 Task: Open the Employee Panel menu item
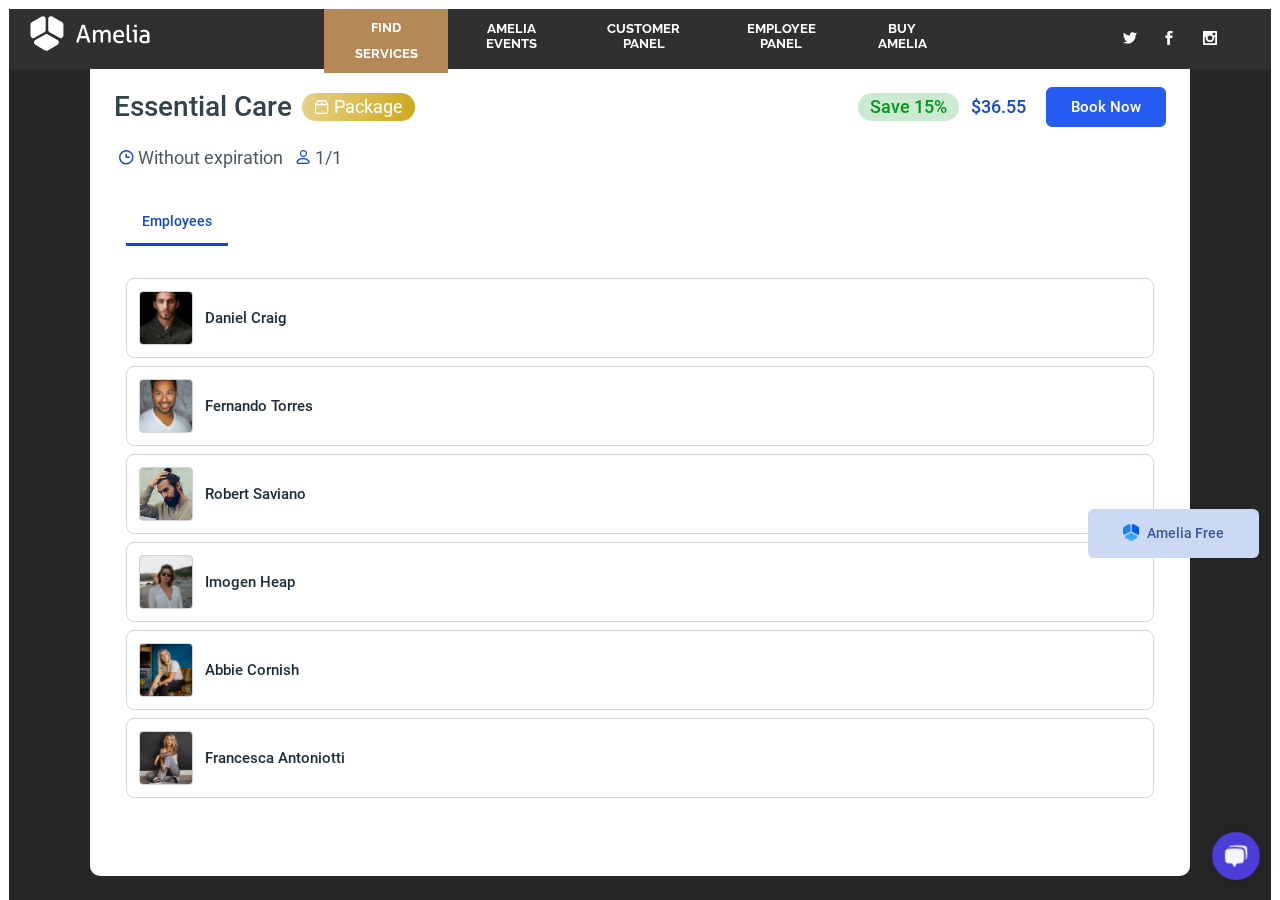781,36
